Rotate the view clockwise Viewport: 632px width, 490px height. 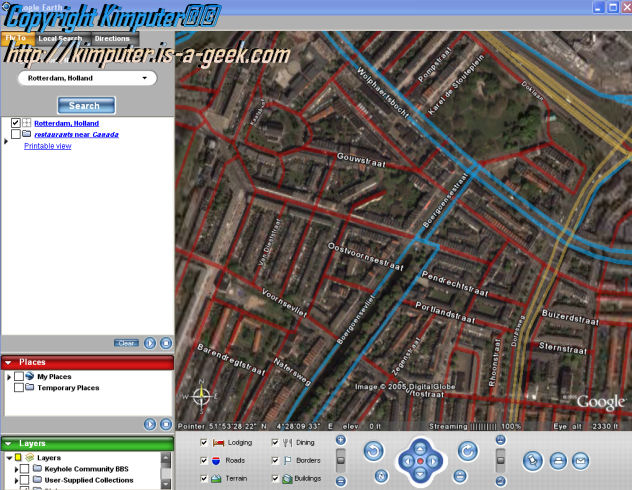tap(468, 451)
